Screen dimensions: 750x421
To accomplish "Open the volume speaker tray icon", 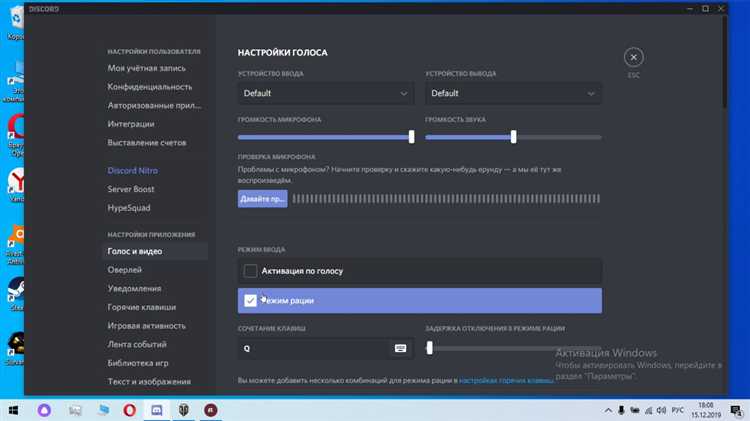I will click(662, 410).
